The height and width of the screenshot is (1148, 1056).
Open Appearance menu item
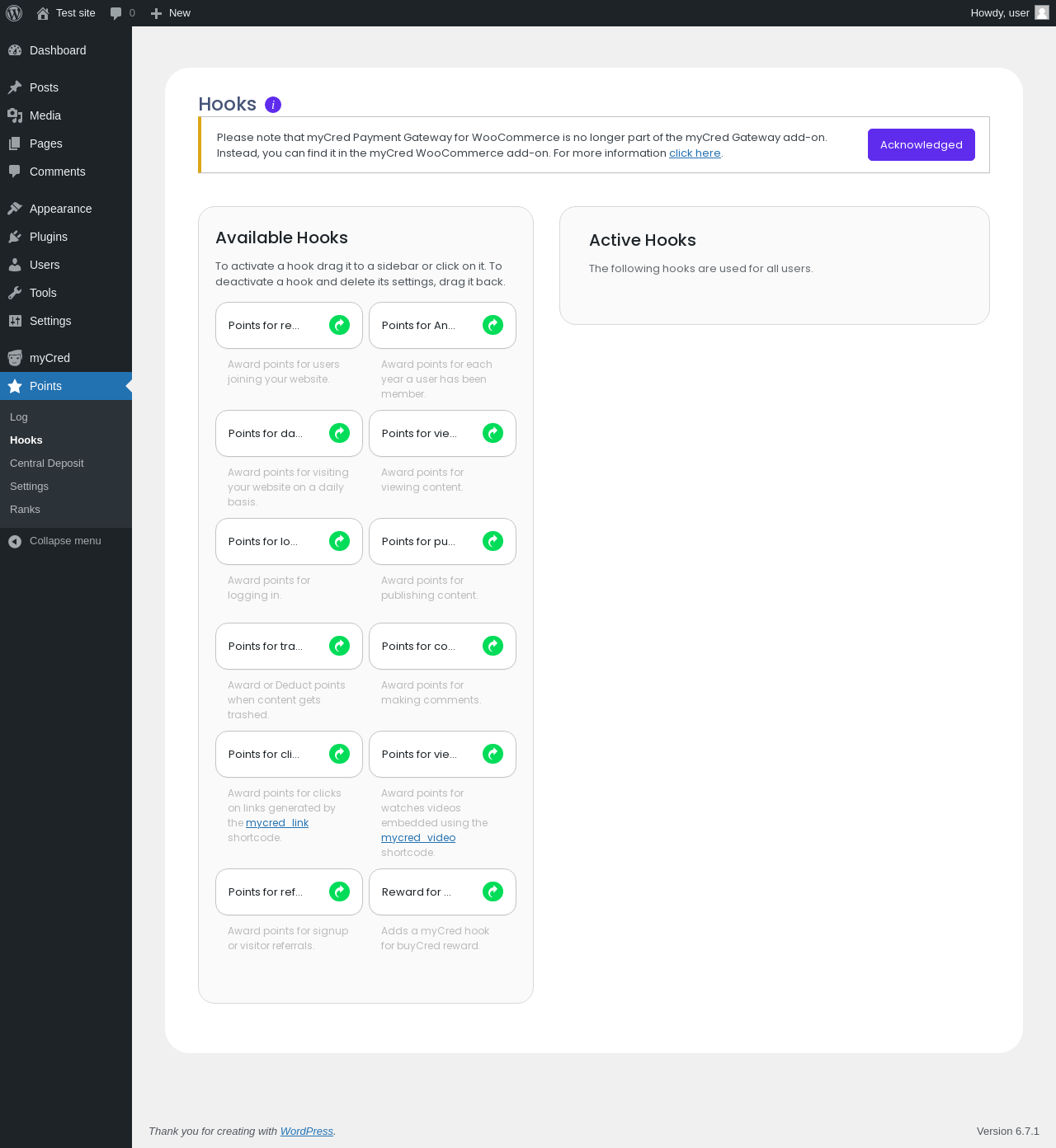click(66, 209)
